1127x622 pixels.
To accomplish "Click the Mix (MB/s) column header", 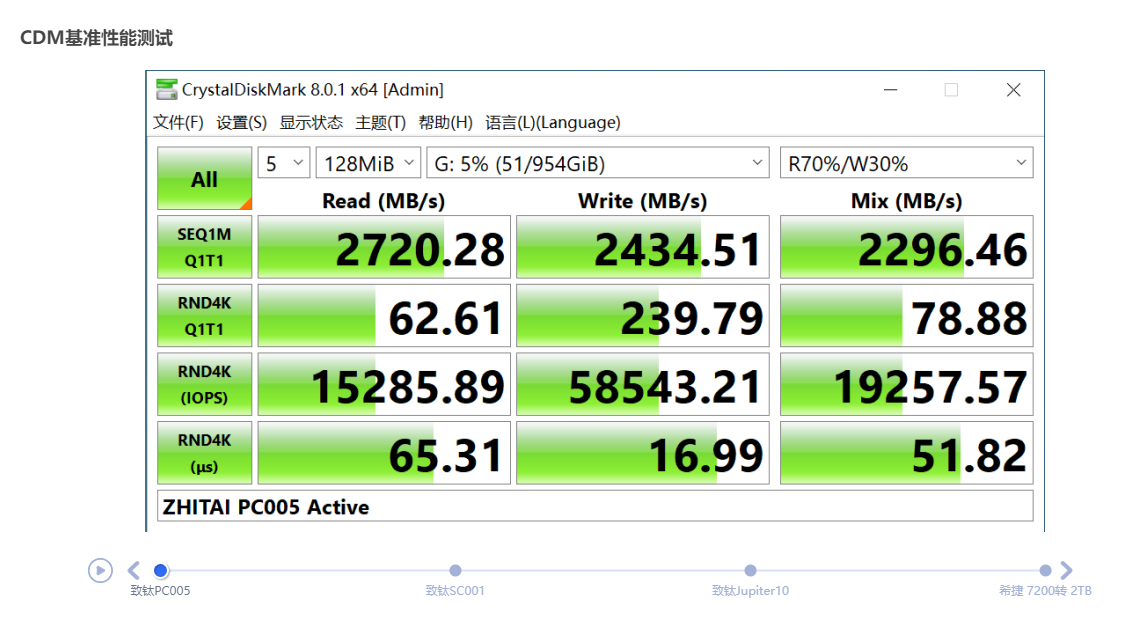I will (906, 201).
